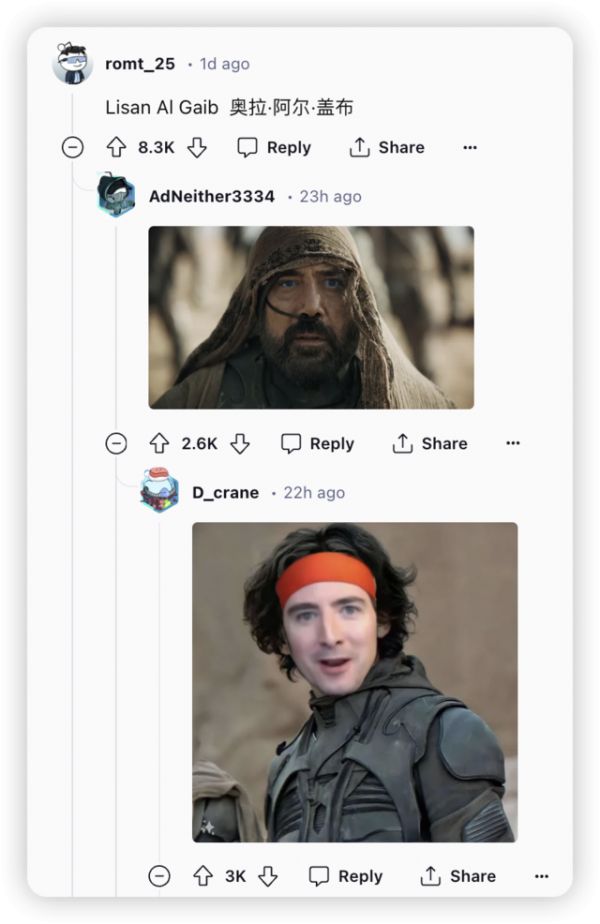Open AdNeither3334 username link

[212, 196]
